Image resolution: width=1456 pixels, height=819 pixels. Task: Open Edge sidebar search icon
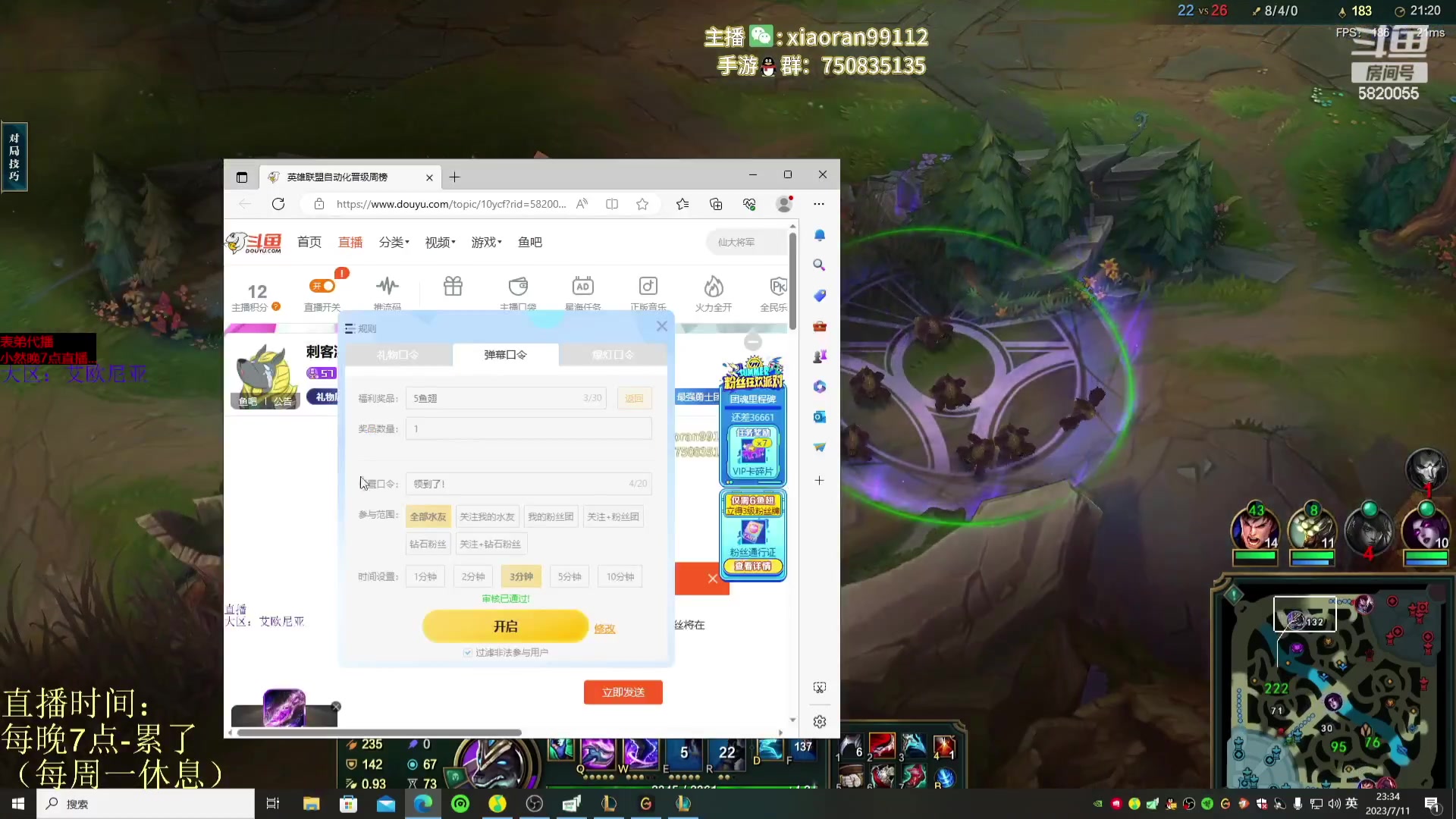coord(820,265)
